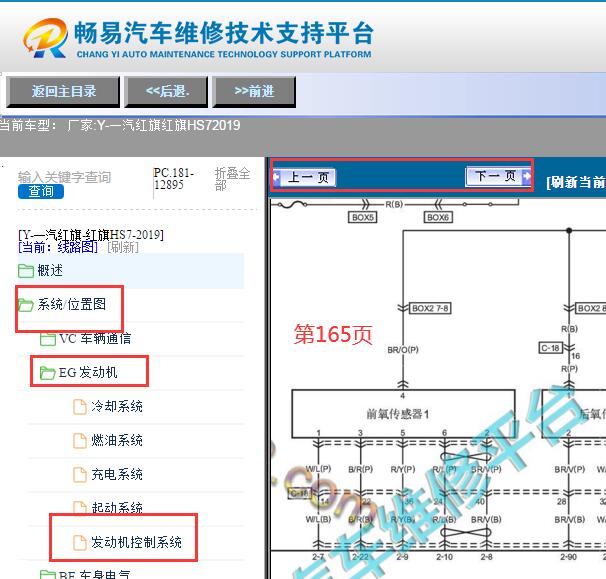The width and height of the screenshot is (606, 579).
Task: Click the right arrow icon on 下一页
Action: 526,176
